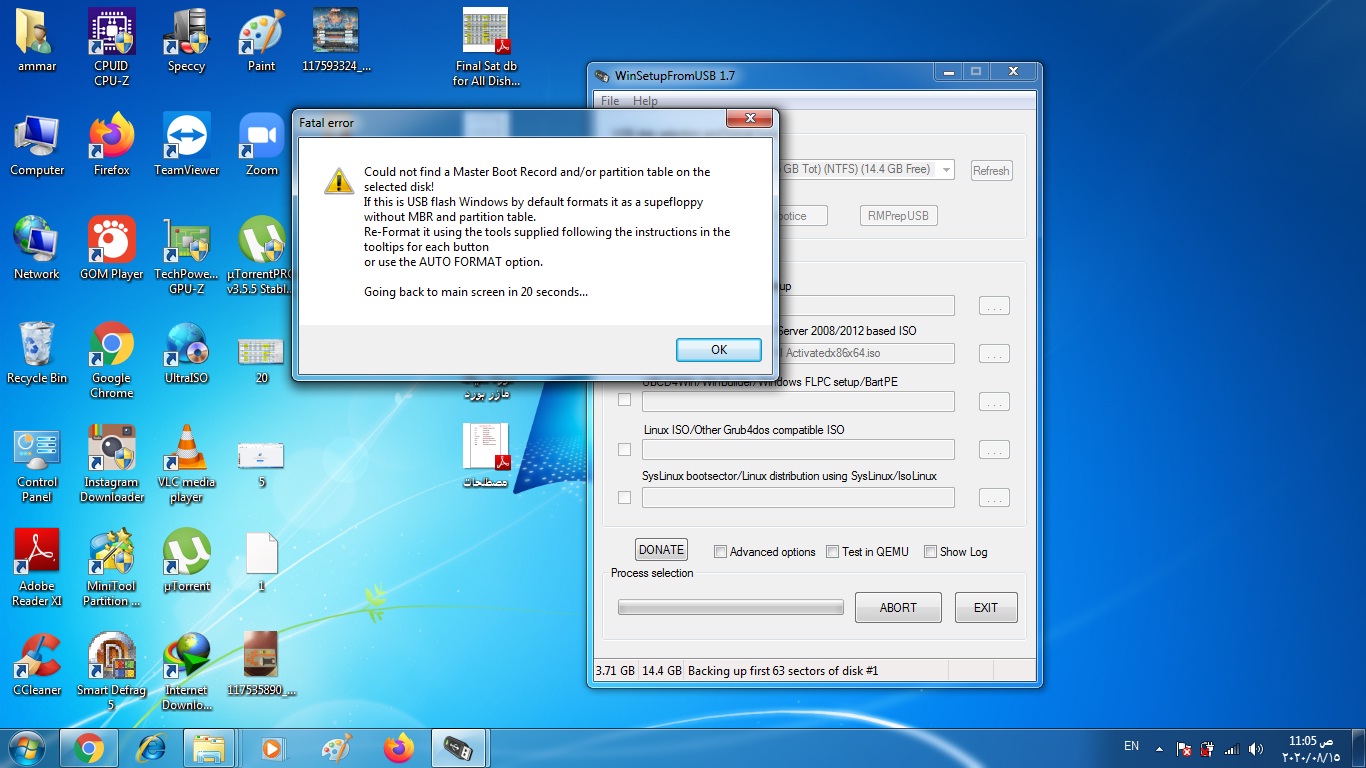Click the DONATE button

[x=661, y=550]
